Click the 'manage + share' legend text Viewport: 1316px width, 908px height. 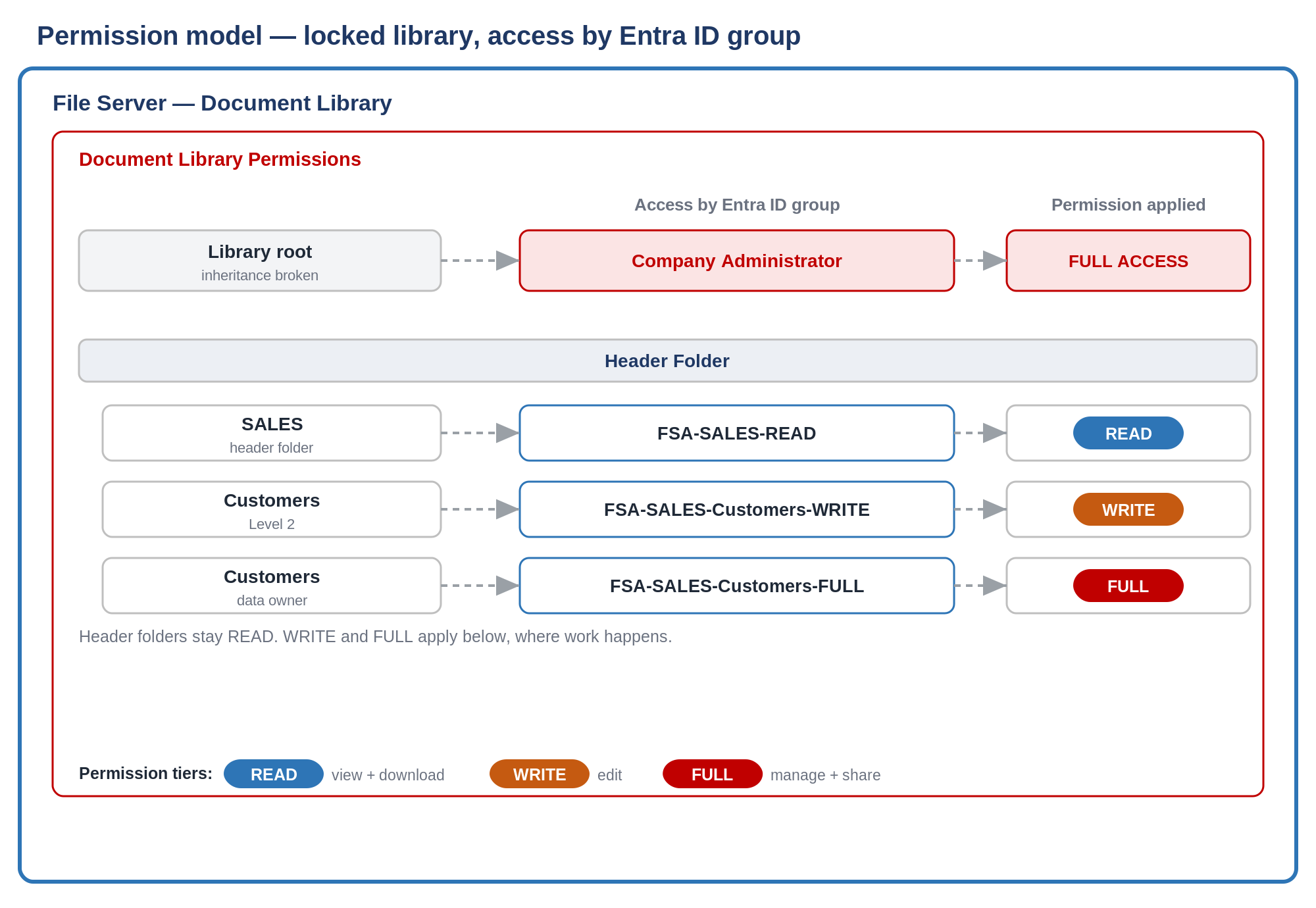pos(826,774)
